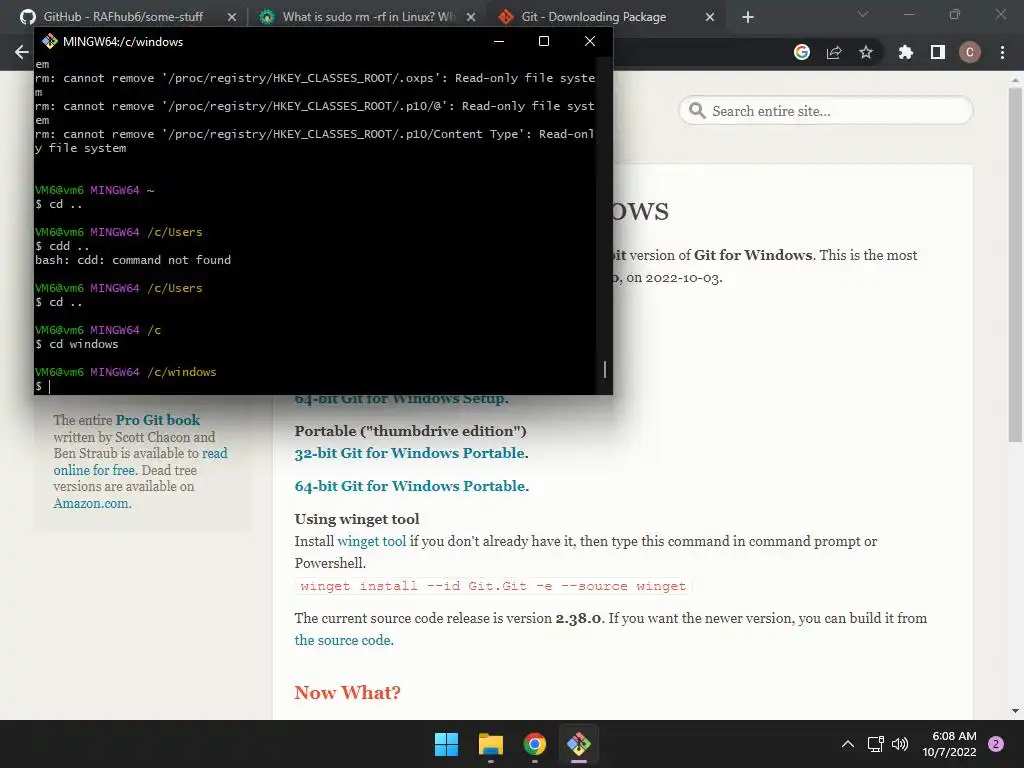Download 64-bit Git for Windows Portable
This screenshot has height=768, width=1024.
[x=409, y=486]
